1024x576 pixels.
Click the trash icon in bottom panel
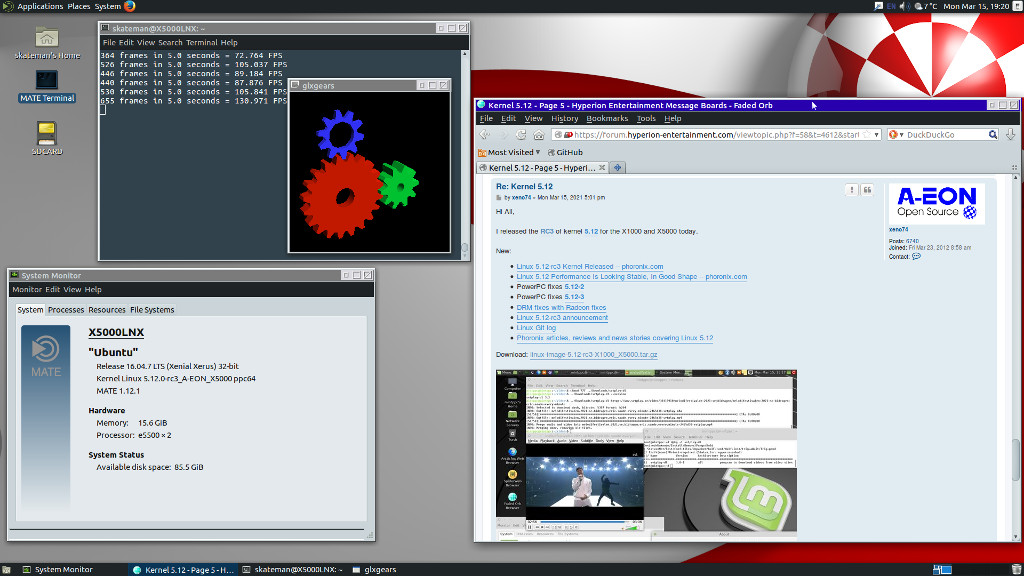[x=1016, y=569]
